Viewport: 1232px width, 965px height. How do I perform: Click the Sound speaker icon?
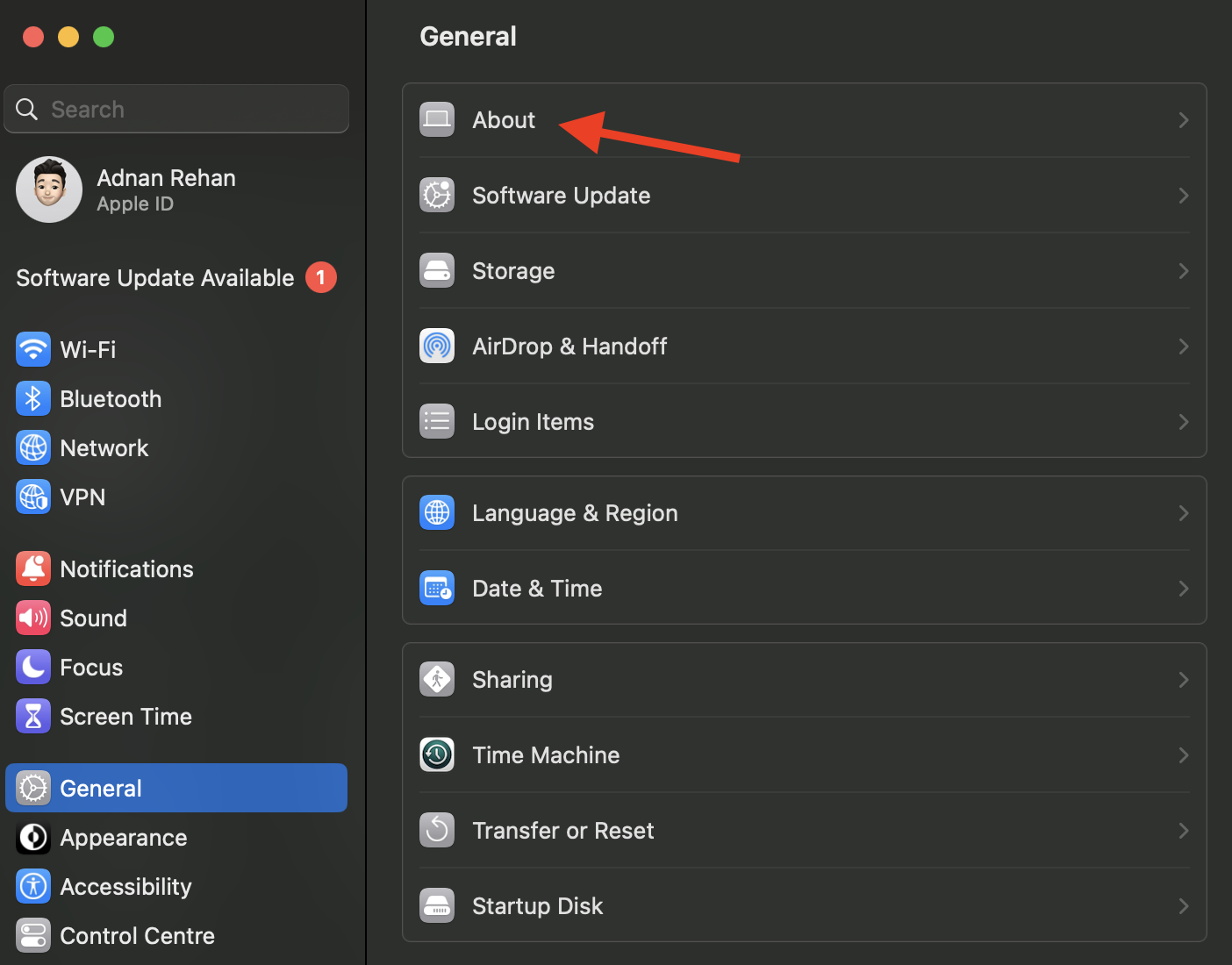[x=33, y=618]
